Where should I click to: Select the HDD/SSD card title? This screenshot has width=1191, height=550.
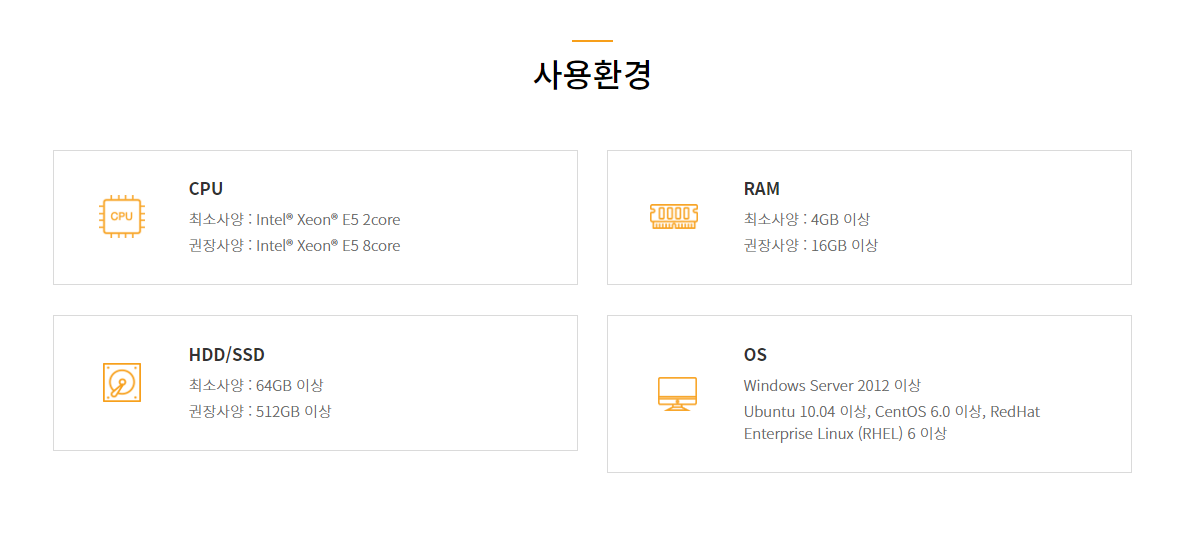click(x=227, y=355)
